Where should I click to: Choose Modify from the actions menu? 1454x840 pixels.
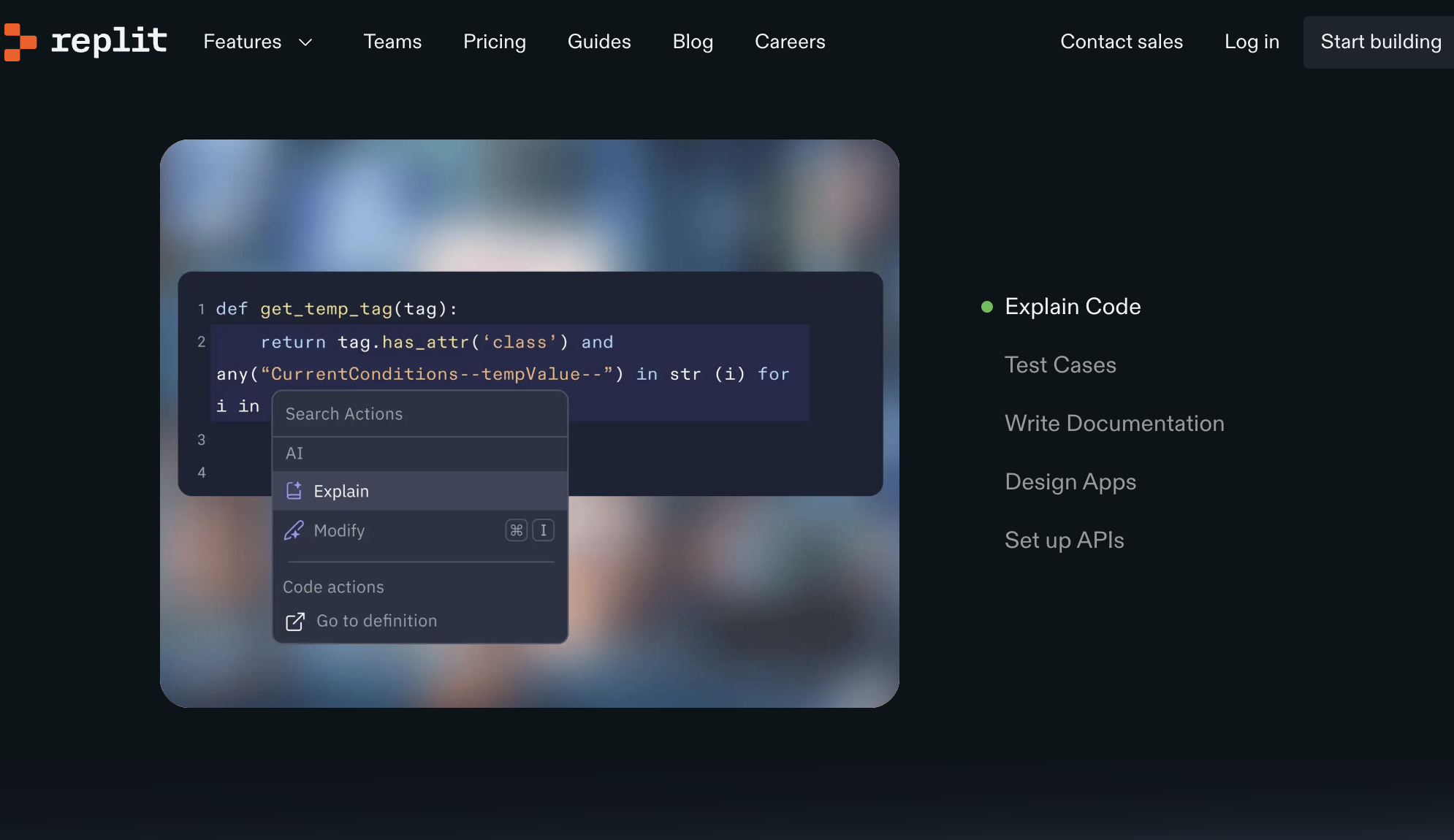(x=339, y=530)
